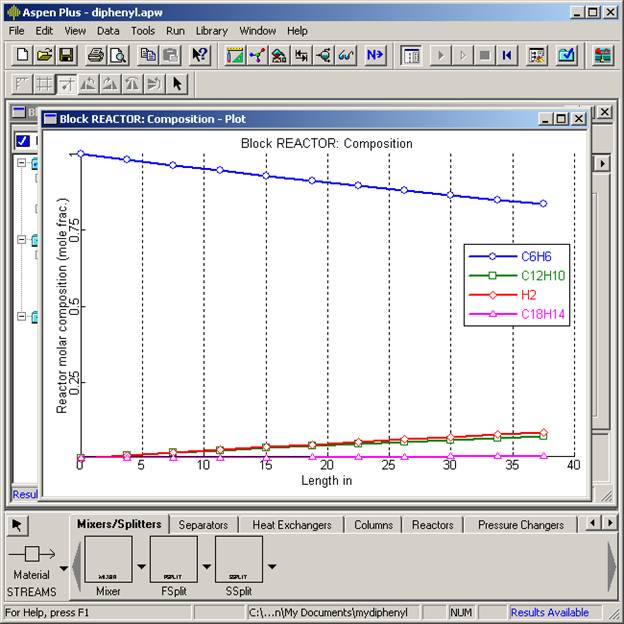624x624 pixels.
Task: Open the Library menu
Action: tap(211, 31)
